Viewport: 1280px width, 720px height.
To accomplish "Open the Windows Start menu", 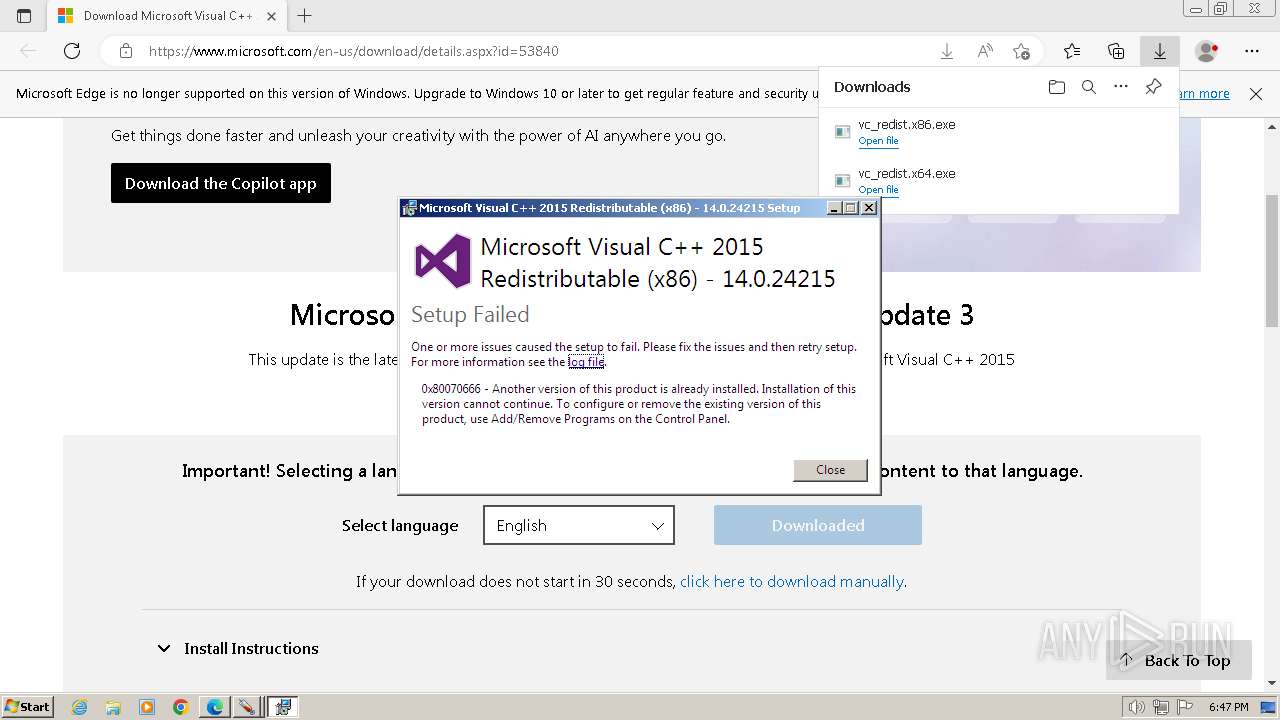I will click(x=27, y=706).
